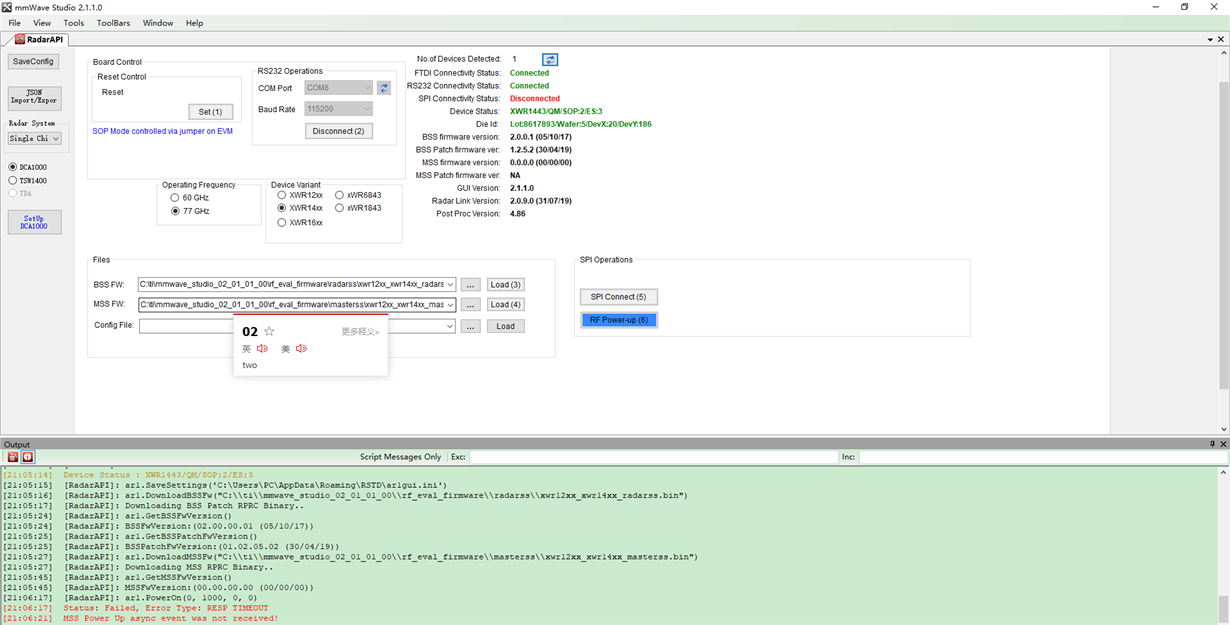
Task: Click the SaveConfig button
Action: pos(34,62)
